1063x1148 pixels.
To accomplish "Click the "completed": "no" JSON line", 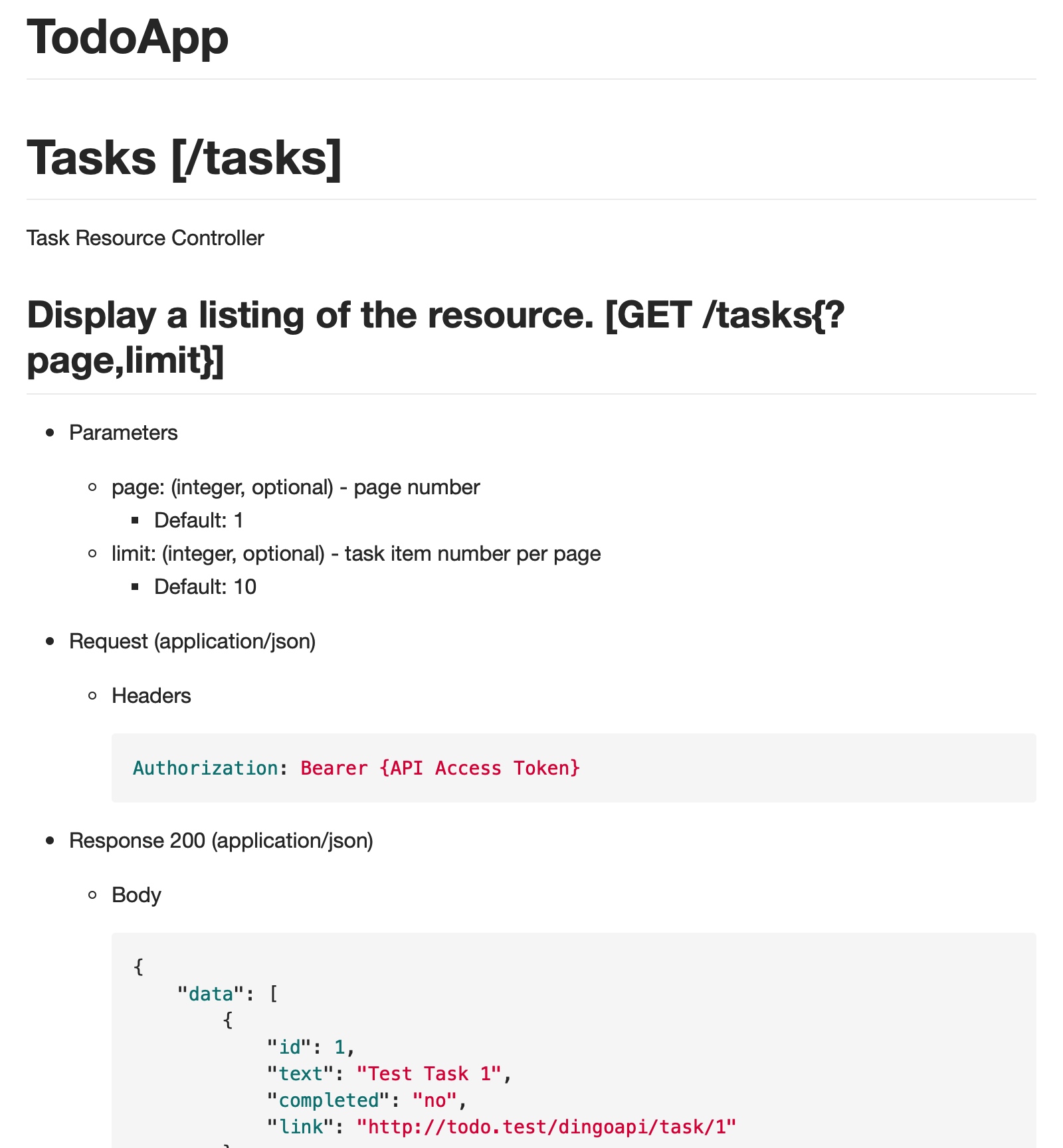I will tap(367, 1100).
